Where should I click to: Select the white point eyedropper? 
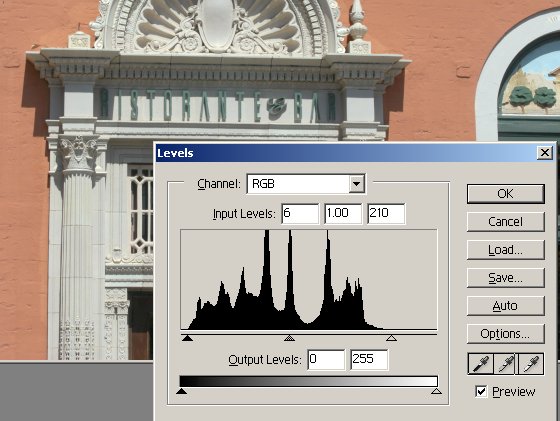pyautogui.click(x=531, y=364)
